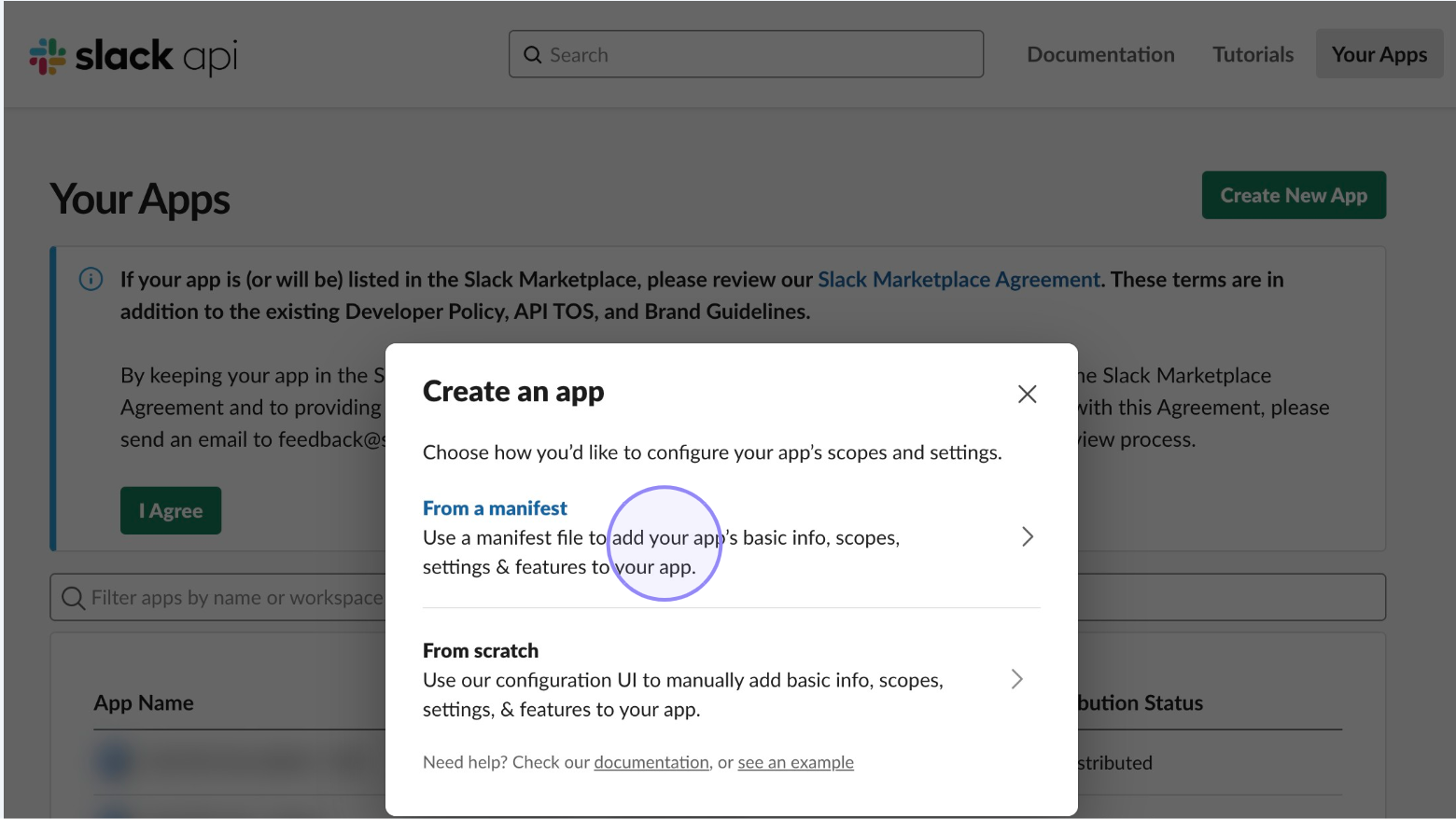Click the Slack hashtag logo icon

48,56
